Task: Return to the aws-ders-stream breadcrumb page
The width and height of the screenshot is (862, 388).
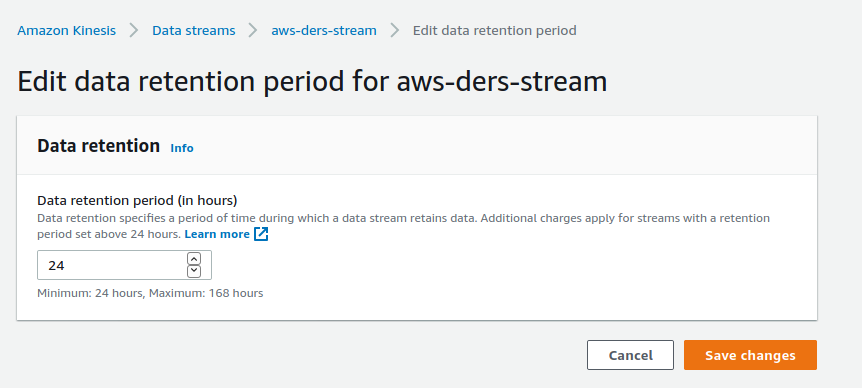Action: (x=324, y=30)
